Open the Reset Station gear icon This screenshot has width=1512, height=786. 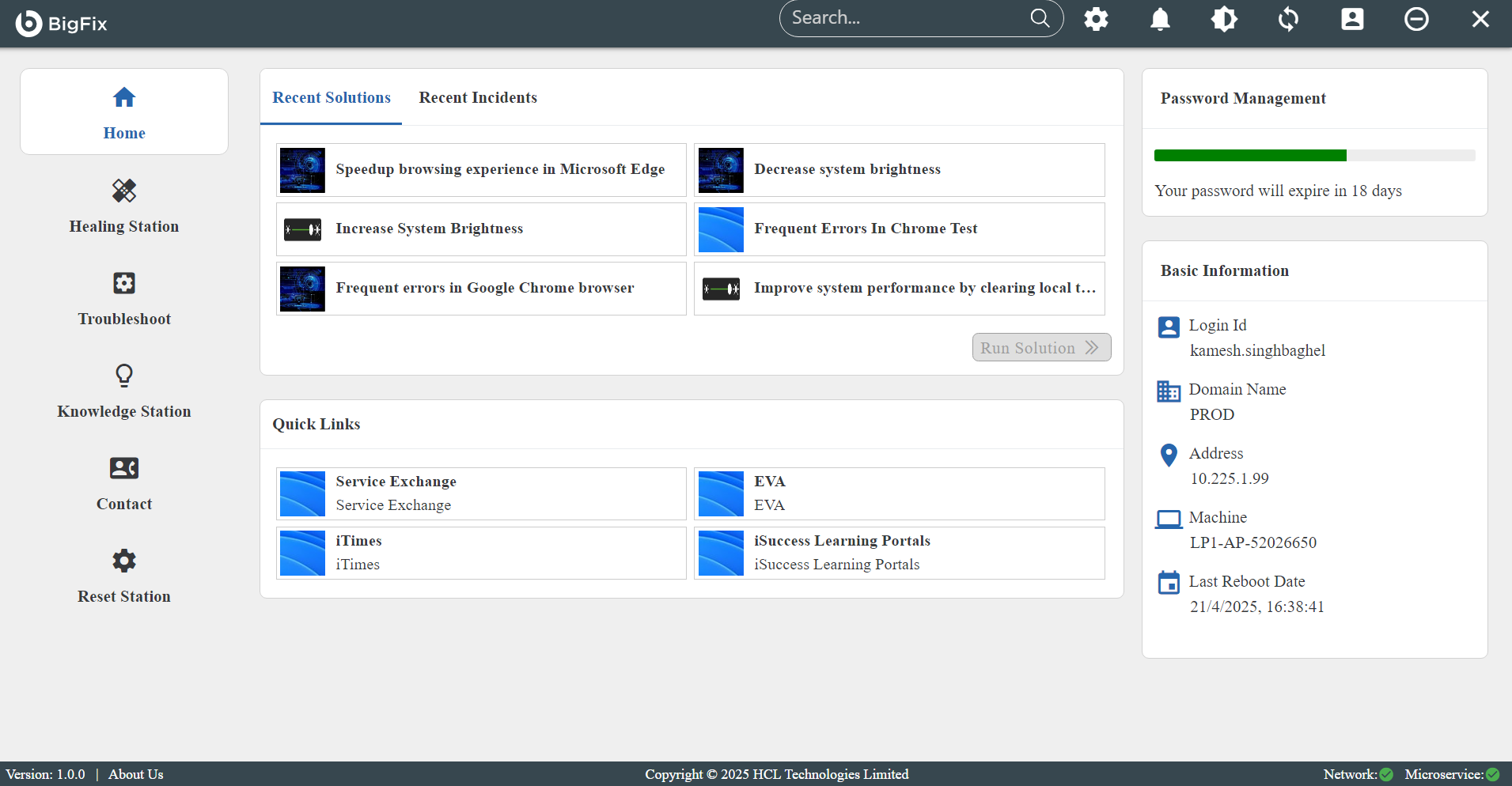124,561
